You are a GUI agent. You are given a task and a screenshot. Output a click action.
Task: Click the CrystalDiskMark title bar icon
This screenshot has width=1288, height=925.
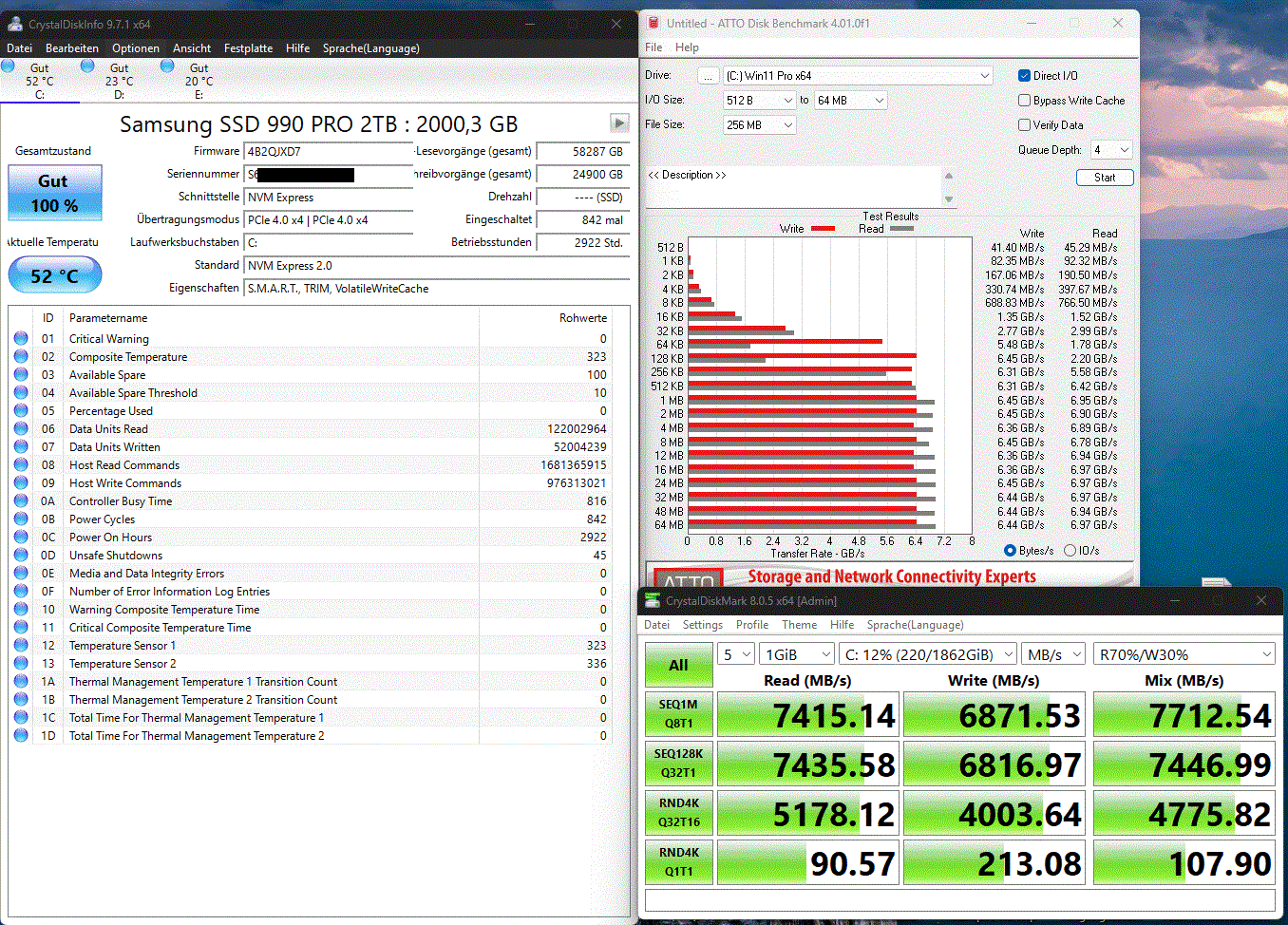coord(653,600)
